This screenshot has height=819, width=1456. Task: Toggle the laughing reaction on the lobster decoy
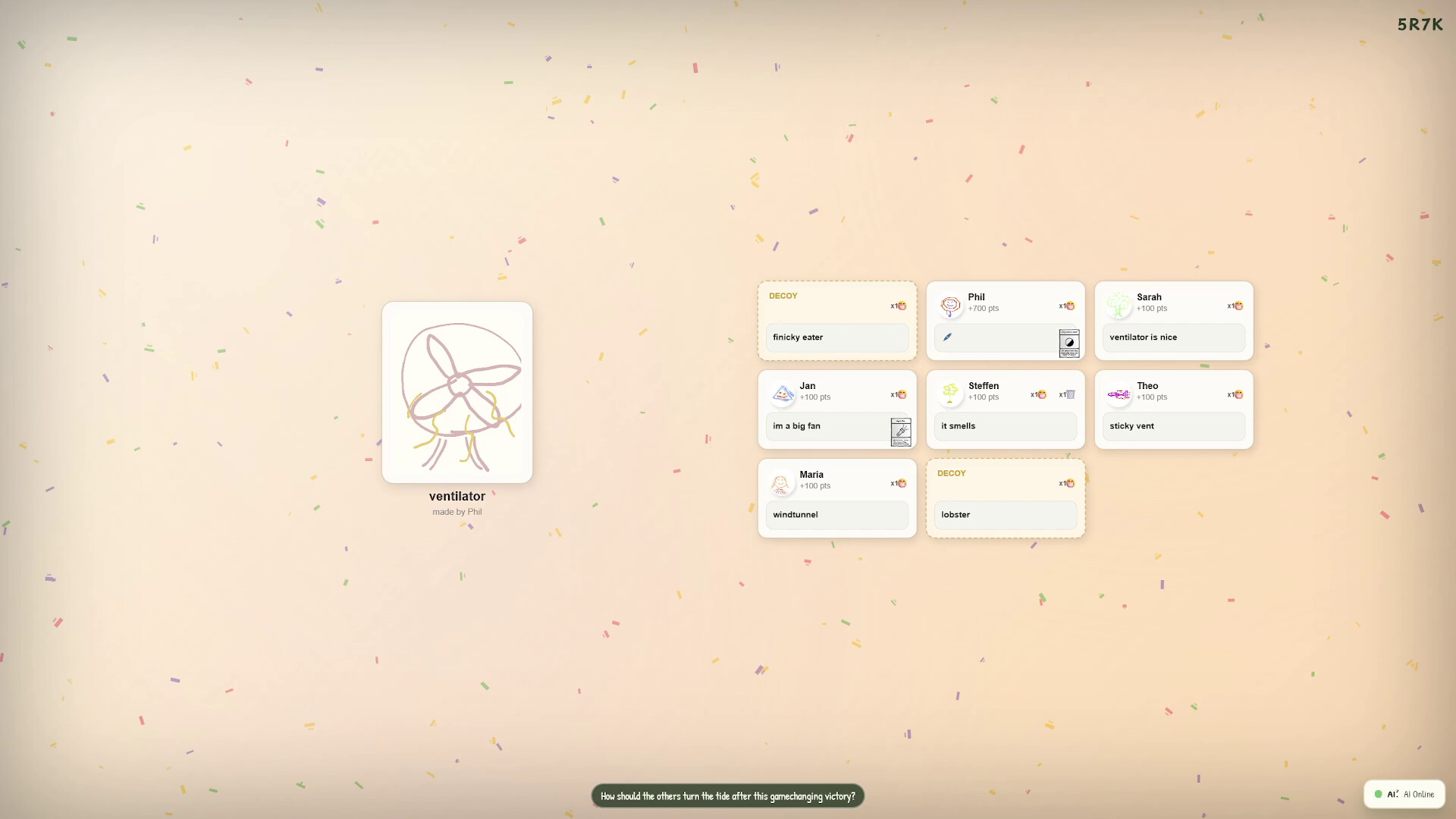coord(1069,483)
